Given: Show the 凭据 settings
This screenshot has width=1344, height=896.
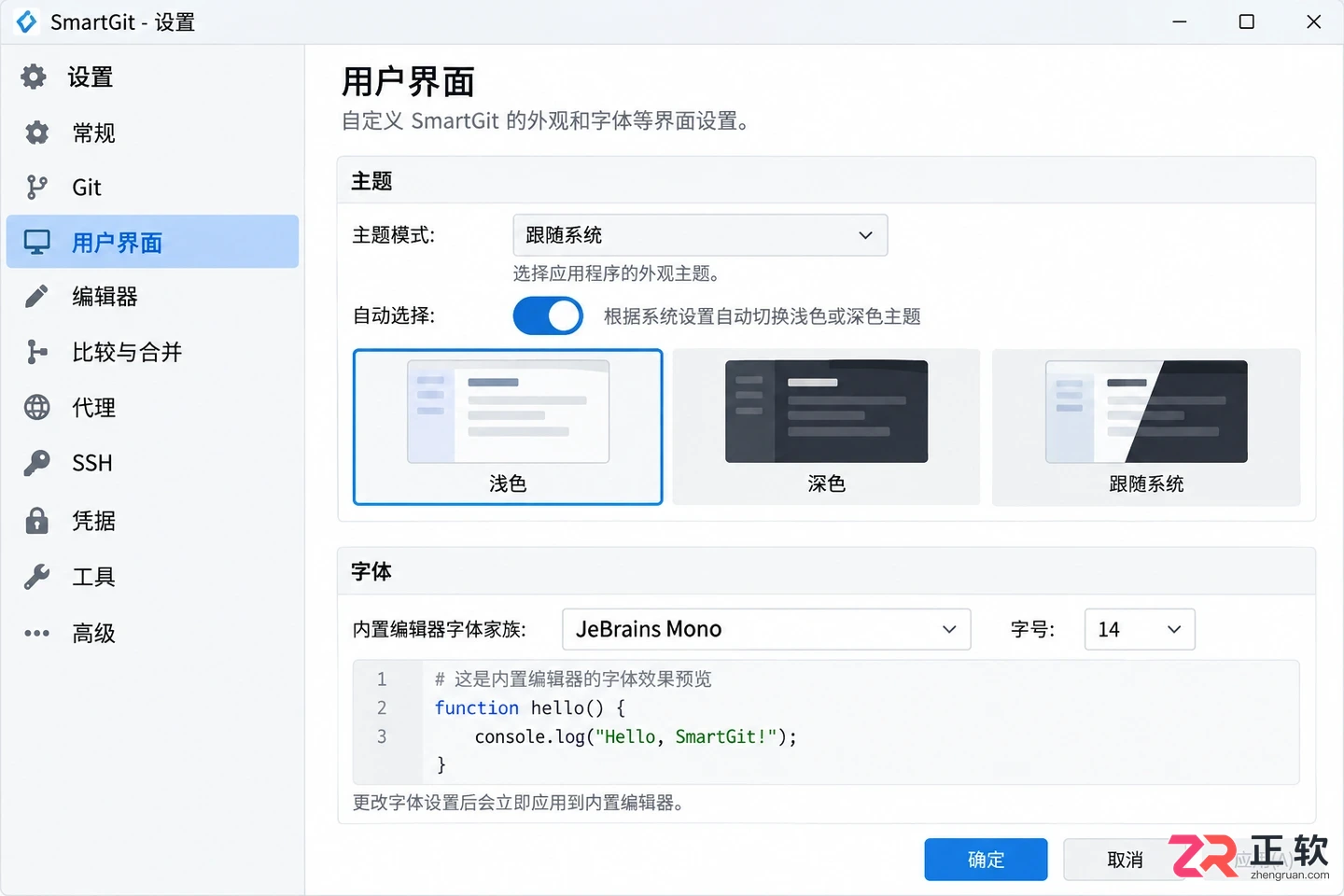Looking at the screenshot, I should 152,520.
